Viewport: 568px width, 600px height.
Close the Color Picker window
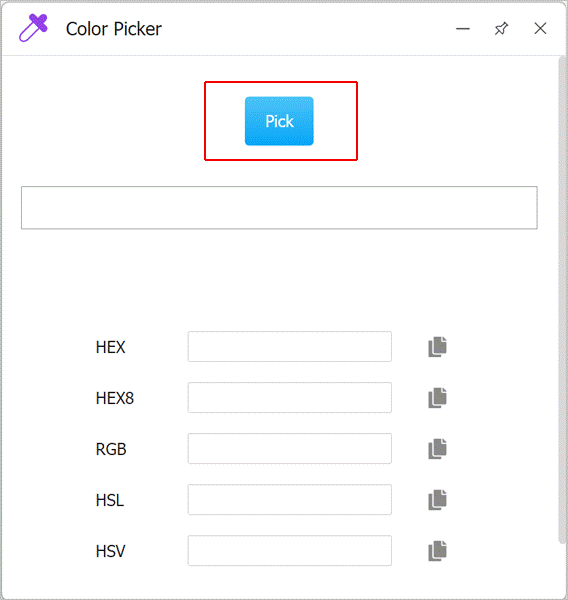coord(540,28)
